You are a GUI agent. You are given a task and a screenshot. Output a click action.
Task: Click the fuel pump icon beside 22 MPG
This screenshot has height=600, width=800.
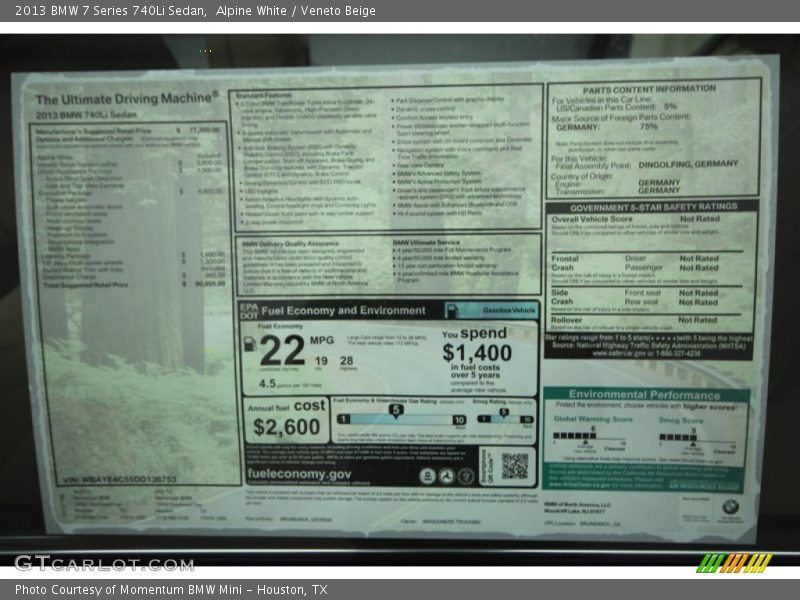point(250,344)
